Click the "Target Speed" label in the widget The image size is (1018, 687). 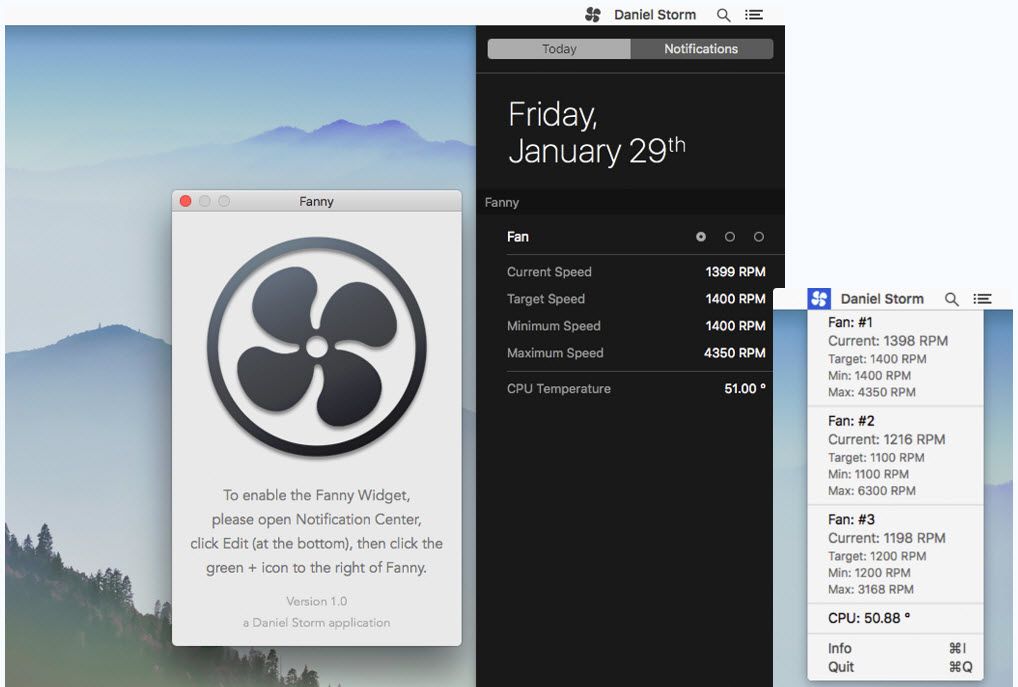click(546, 299)
